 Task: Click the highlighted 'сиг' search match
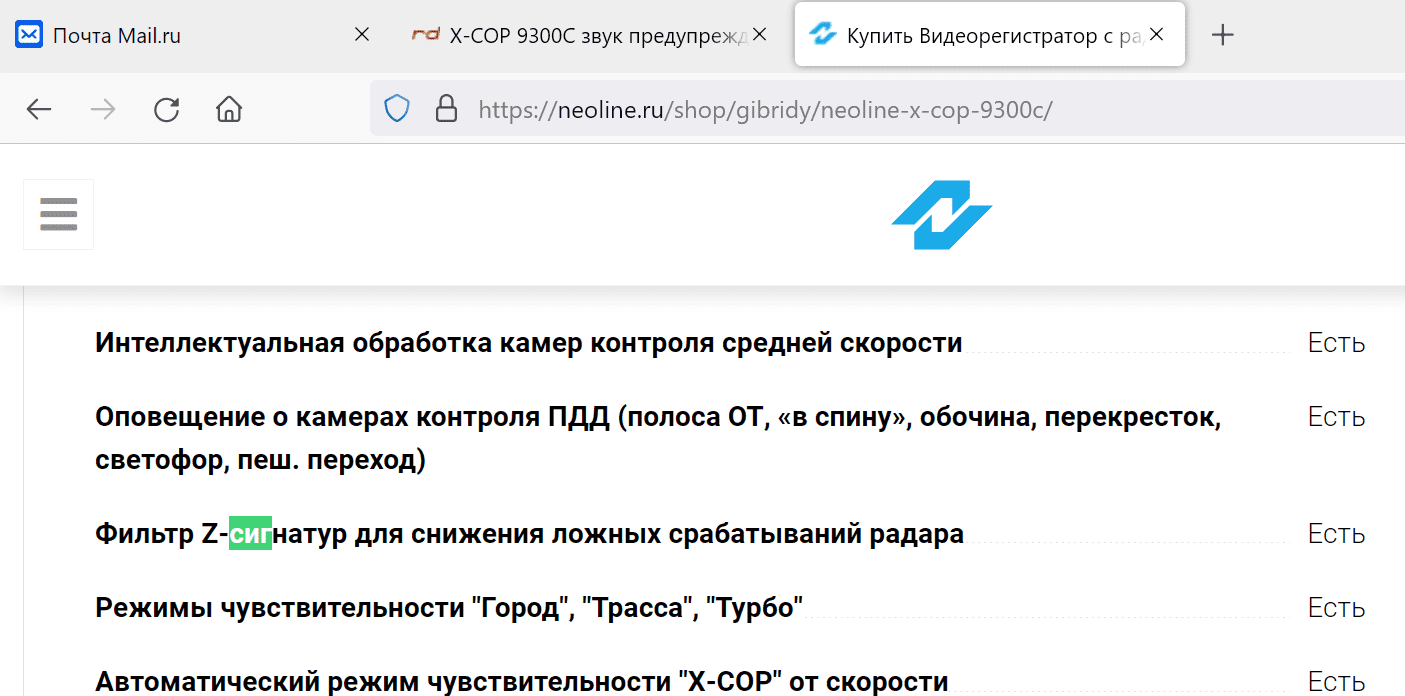250,534
